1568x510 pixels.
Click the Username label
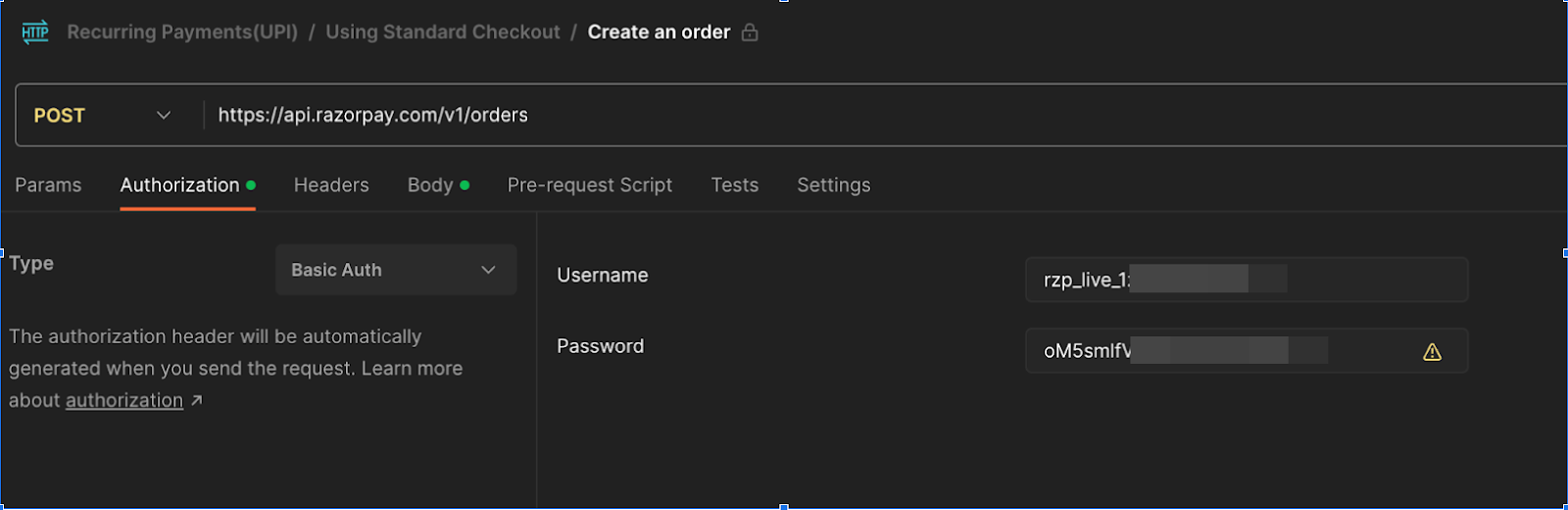603,276
